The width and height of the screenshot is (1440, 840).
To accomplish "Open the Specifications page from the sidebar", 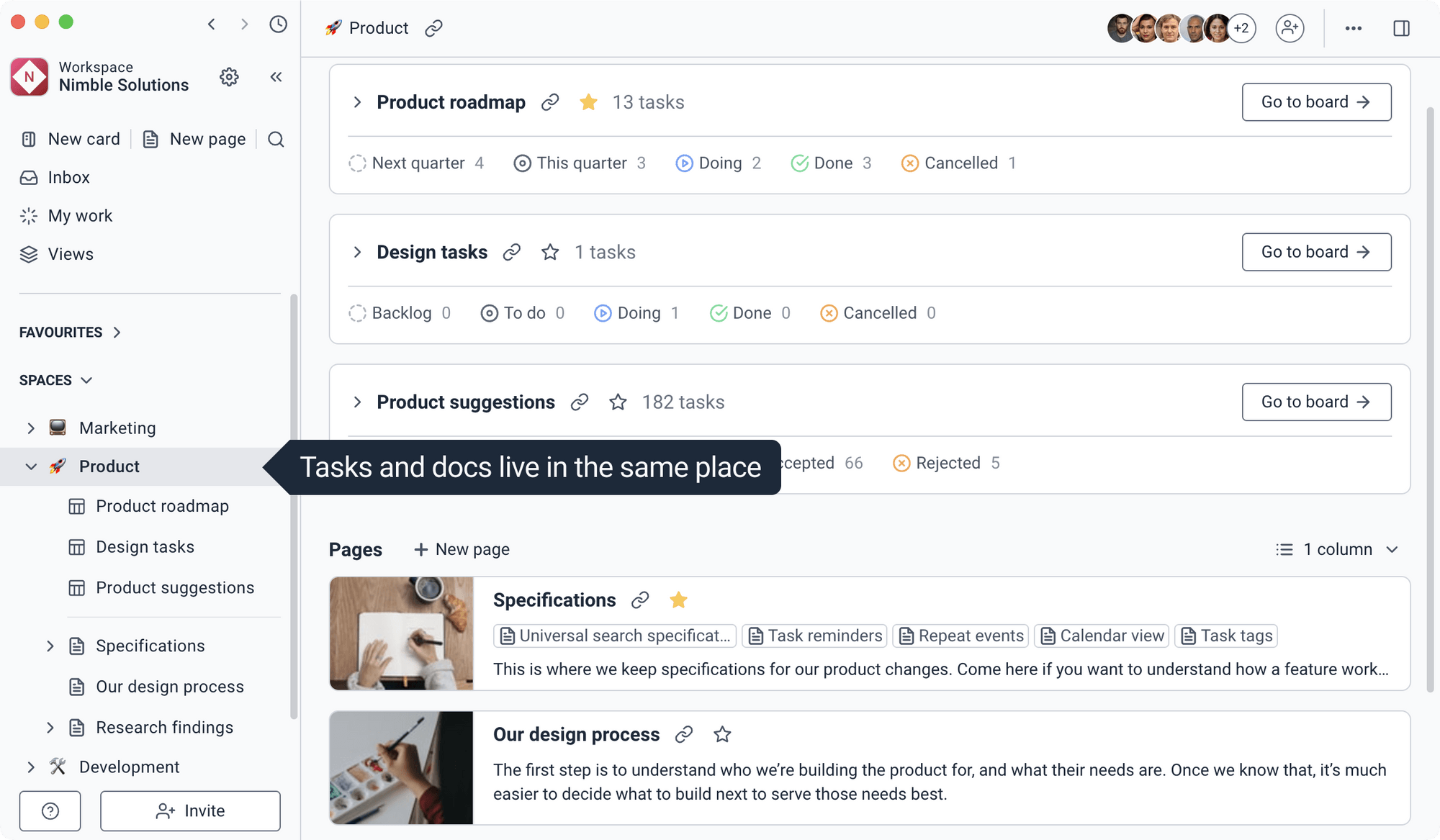I will [x=150, y=646].
